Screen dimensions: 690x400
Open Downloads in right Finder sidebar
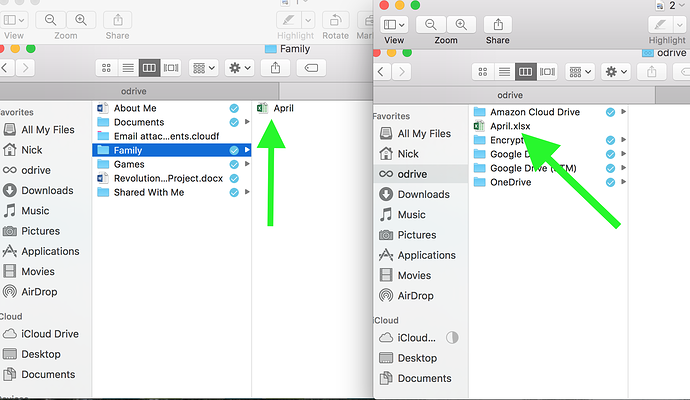415,194
